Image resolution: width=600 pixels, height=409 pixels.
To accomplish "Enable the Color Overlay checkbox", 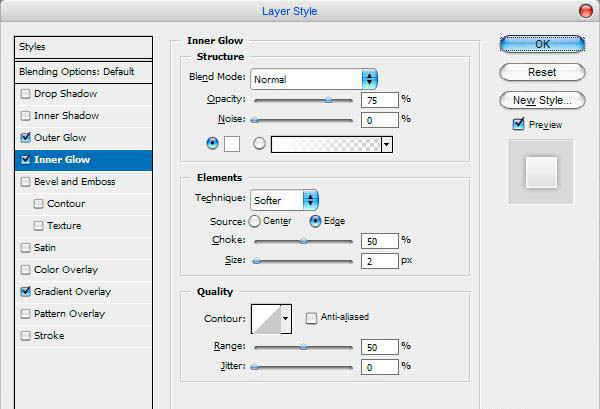I will click(x=25, y=270).
